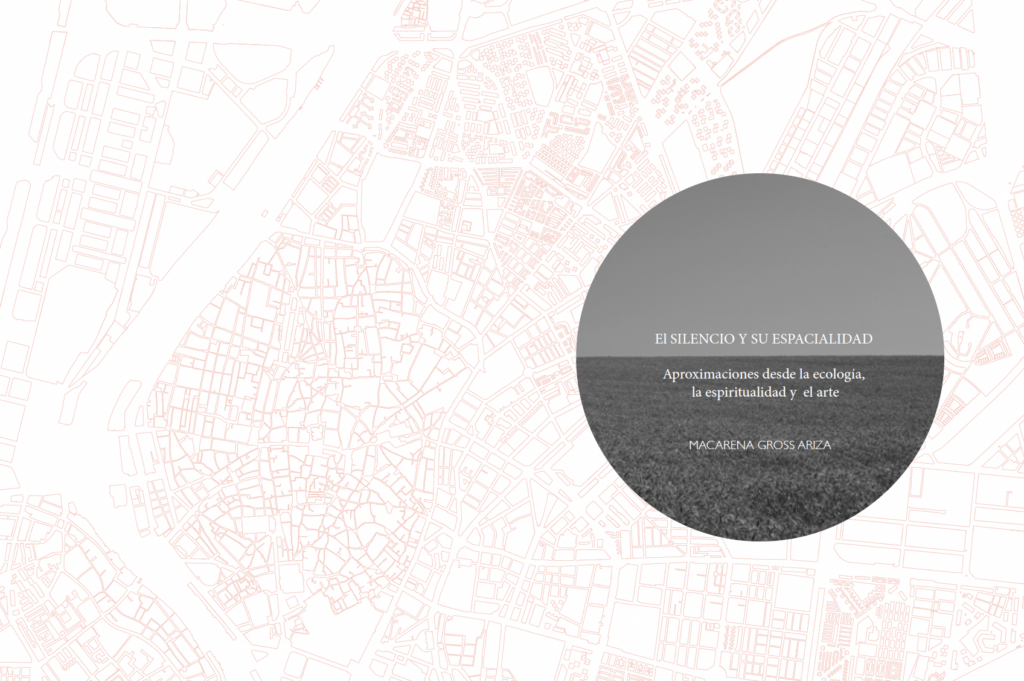Click the title 'El SILENCIO Y SU ESPACIALIDAD'
Viewport: 1024px width, 681px height.
tap(764, 339)
